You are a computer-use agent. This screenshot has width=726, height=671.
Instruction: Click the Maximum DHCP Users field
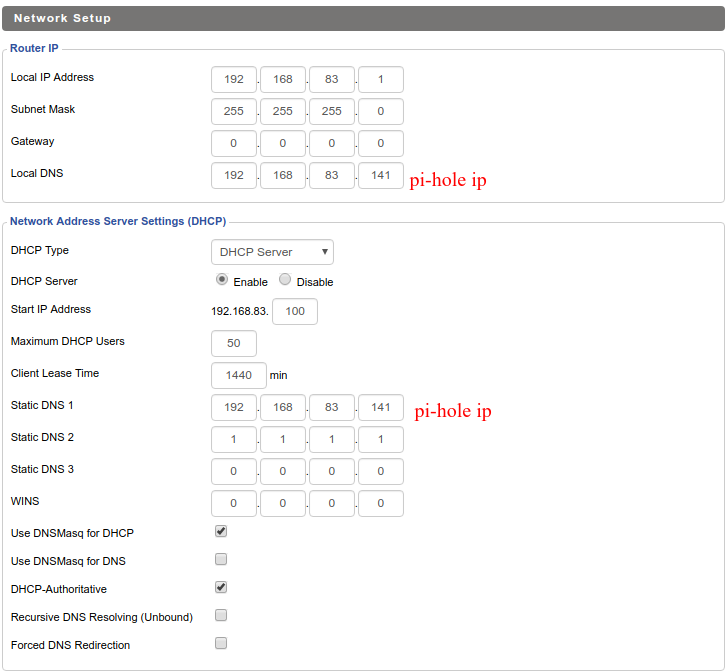pos(234,343)
